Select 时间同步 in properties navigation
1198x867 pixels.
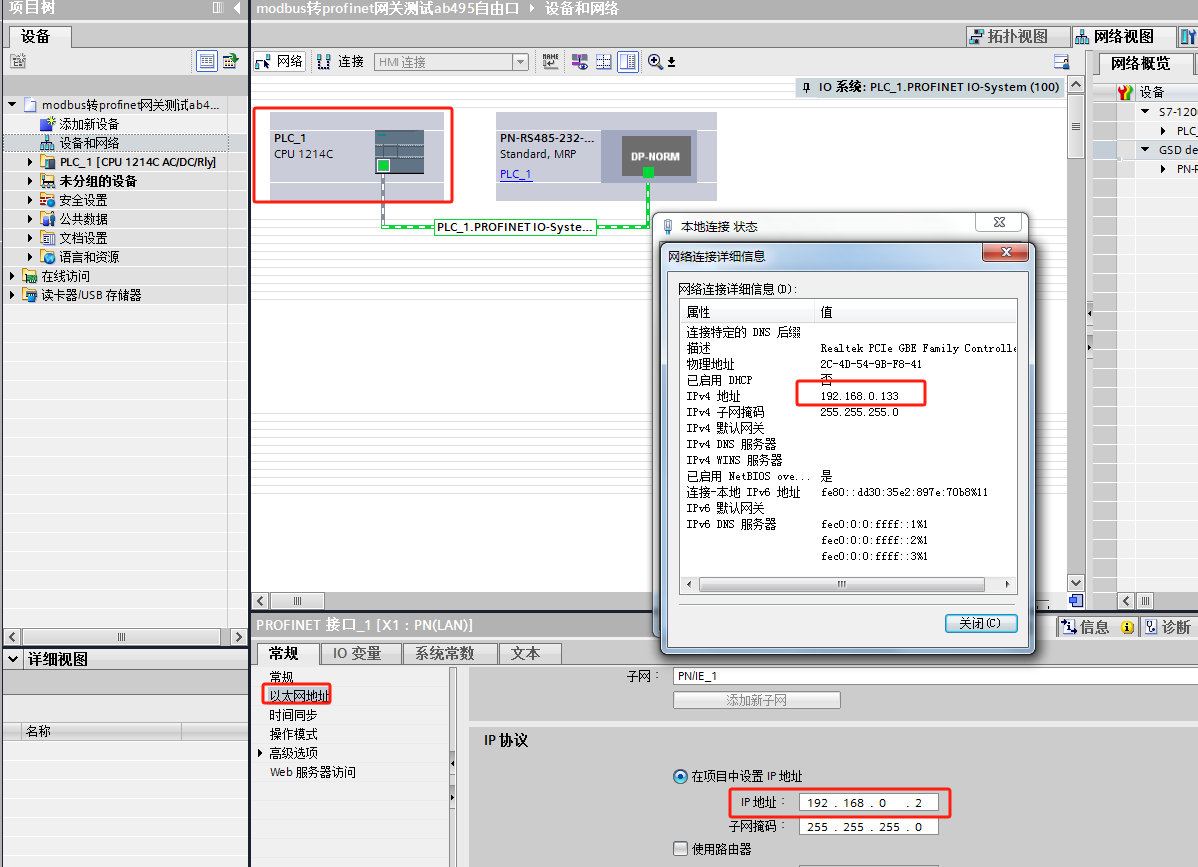[293, 715]
